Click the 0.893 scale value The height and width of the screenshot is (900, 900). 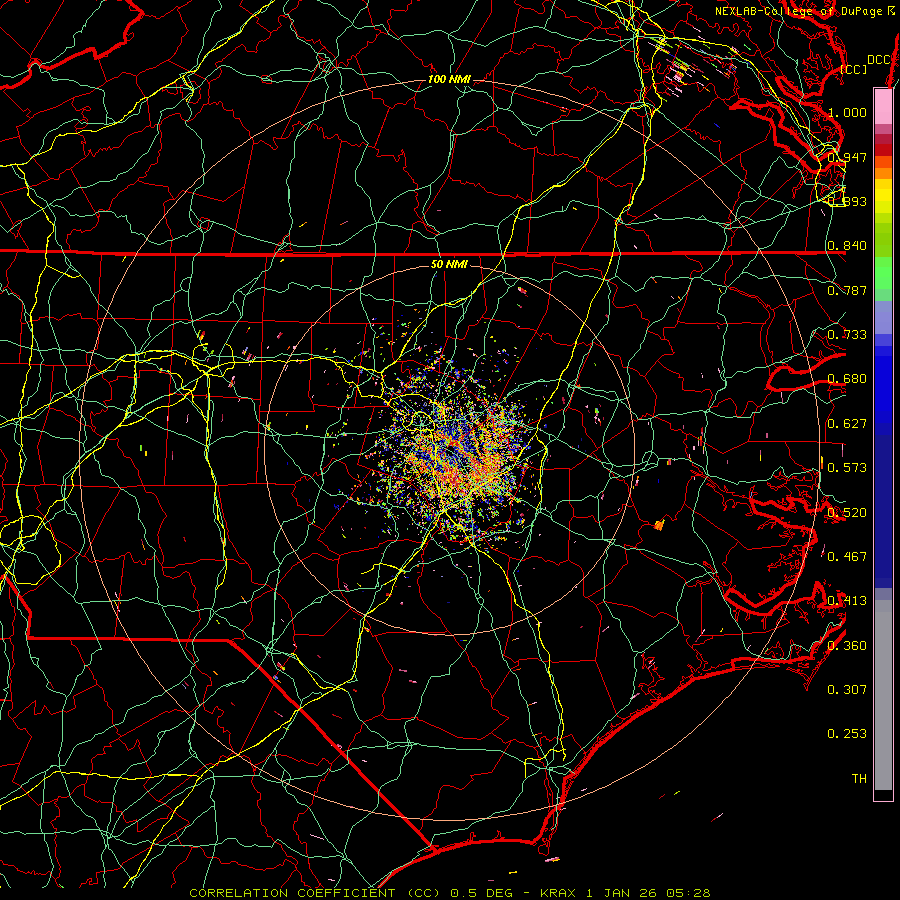pyautogui.click(x=847, y=201)
